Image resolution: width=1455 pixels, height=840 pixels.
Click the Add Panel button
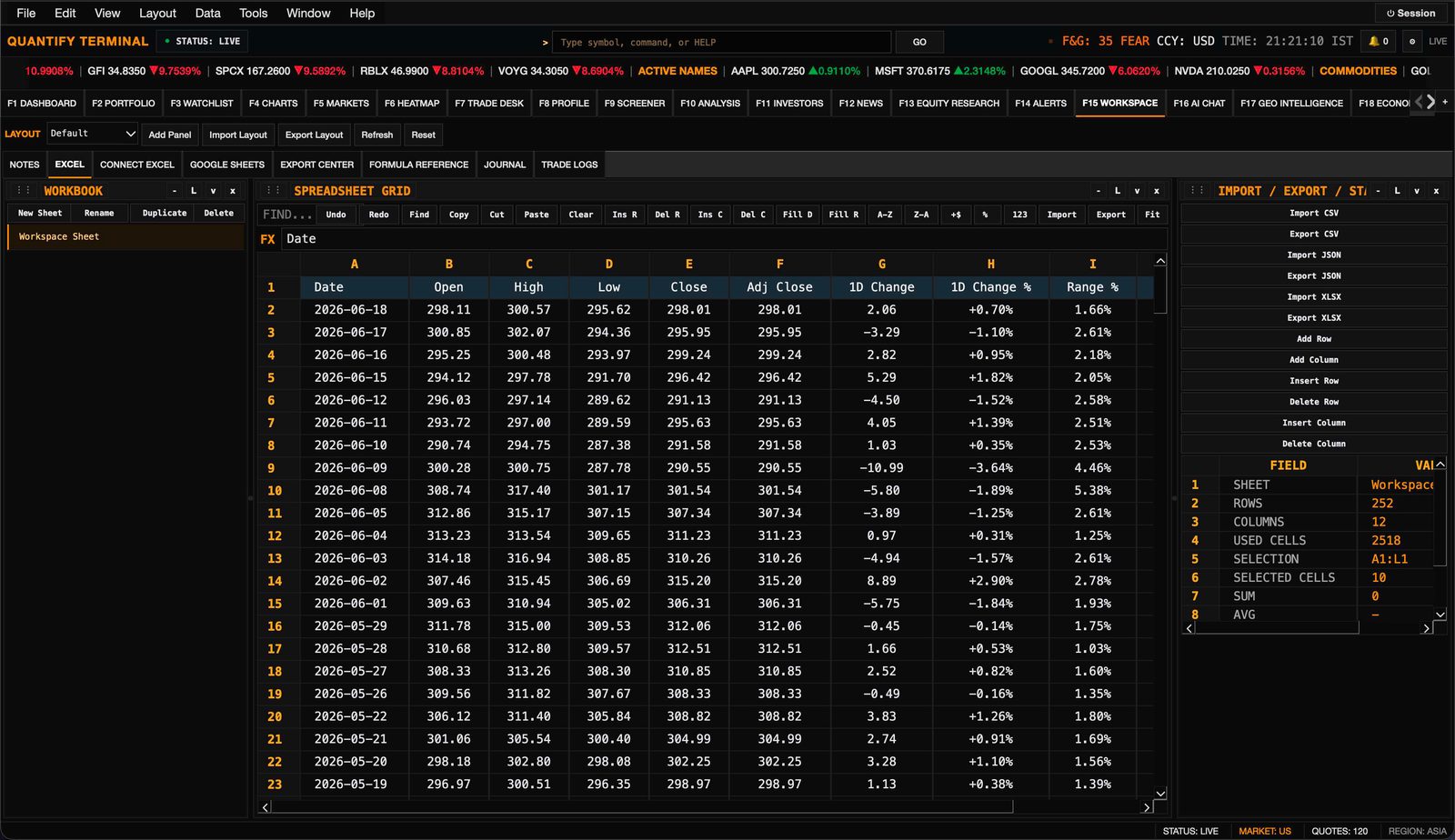click(x=170, y=135)
